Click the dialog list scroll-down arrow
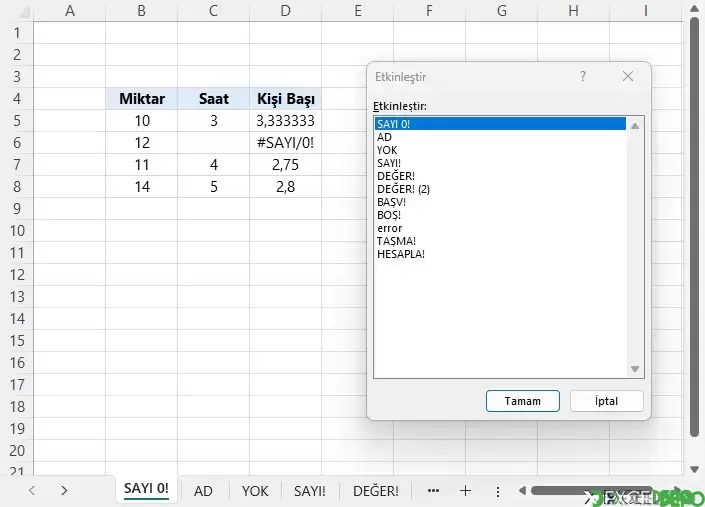The width and height of the screenshot is (705, 507). pyautogui.click(x=635, y=369)
